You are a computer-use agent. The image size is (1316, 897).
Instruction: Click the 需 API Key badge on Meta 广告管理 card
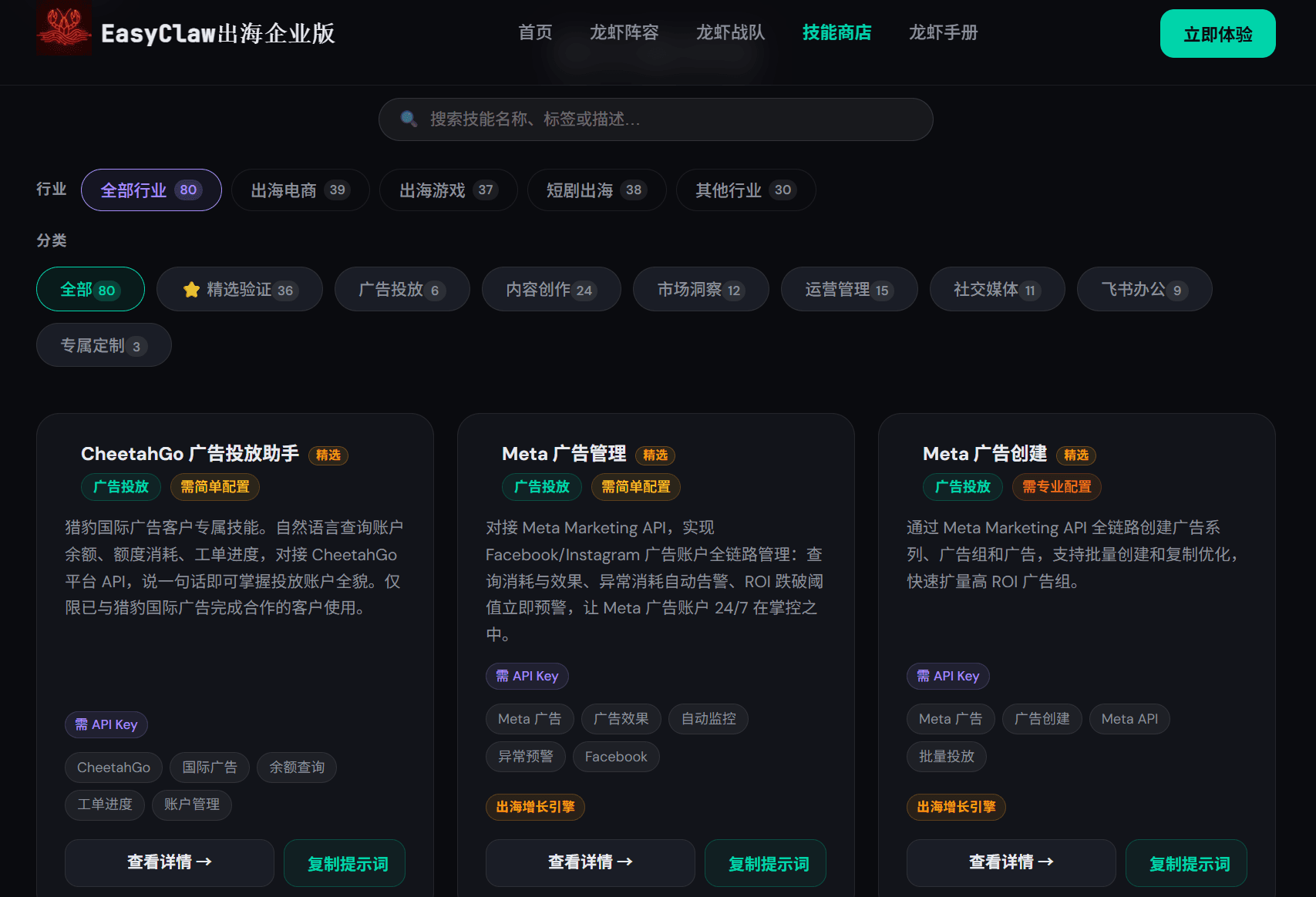point(527,676)
